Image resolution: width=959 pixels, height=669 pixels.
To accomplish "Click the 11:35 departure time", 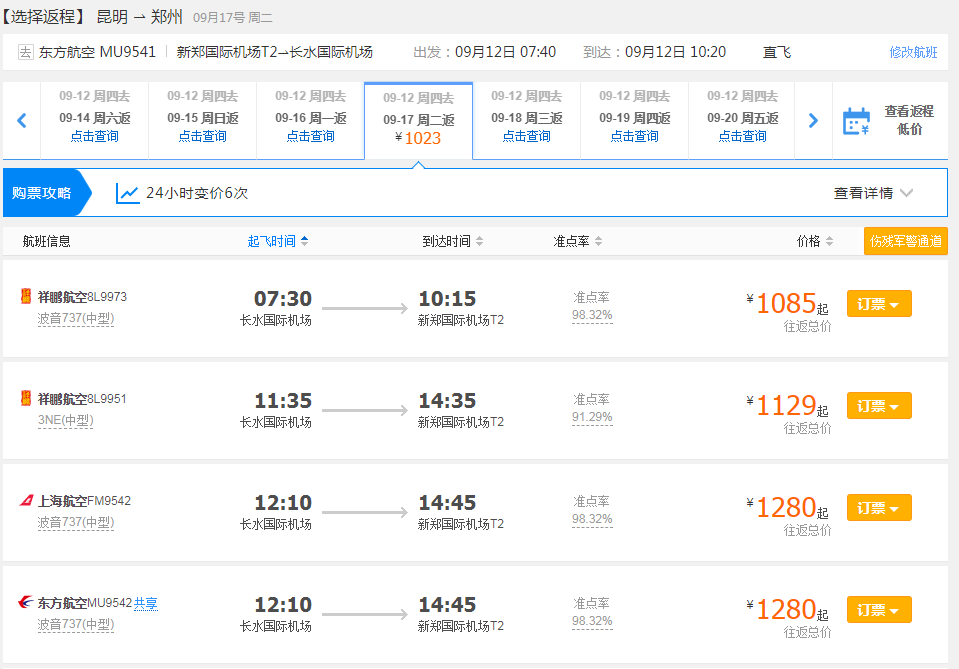I will (283, 401).
